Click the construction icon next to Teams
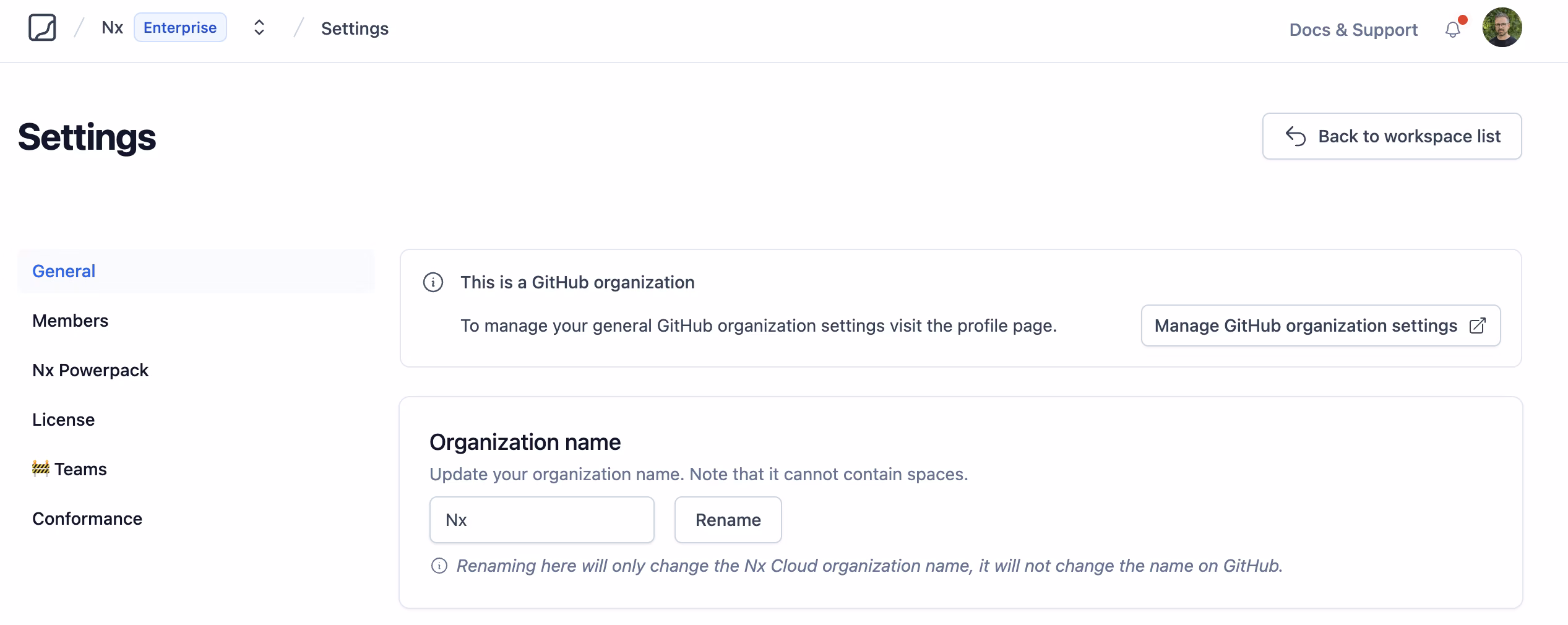This screenshot has width=1568, height=625. point(41,468)
